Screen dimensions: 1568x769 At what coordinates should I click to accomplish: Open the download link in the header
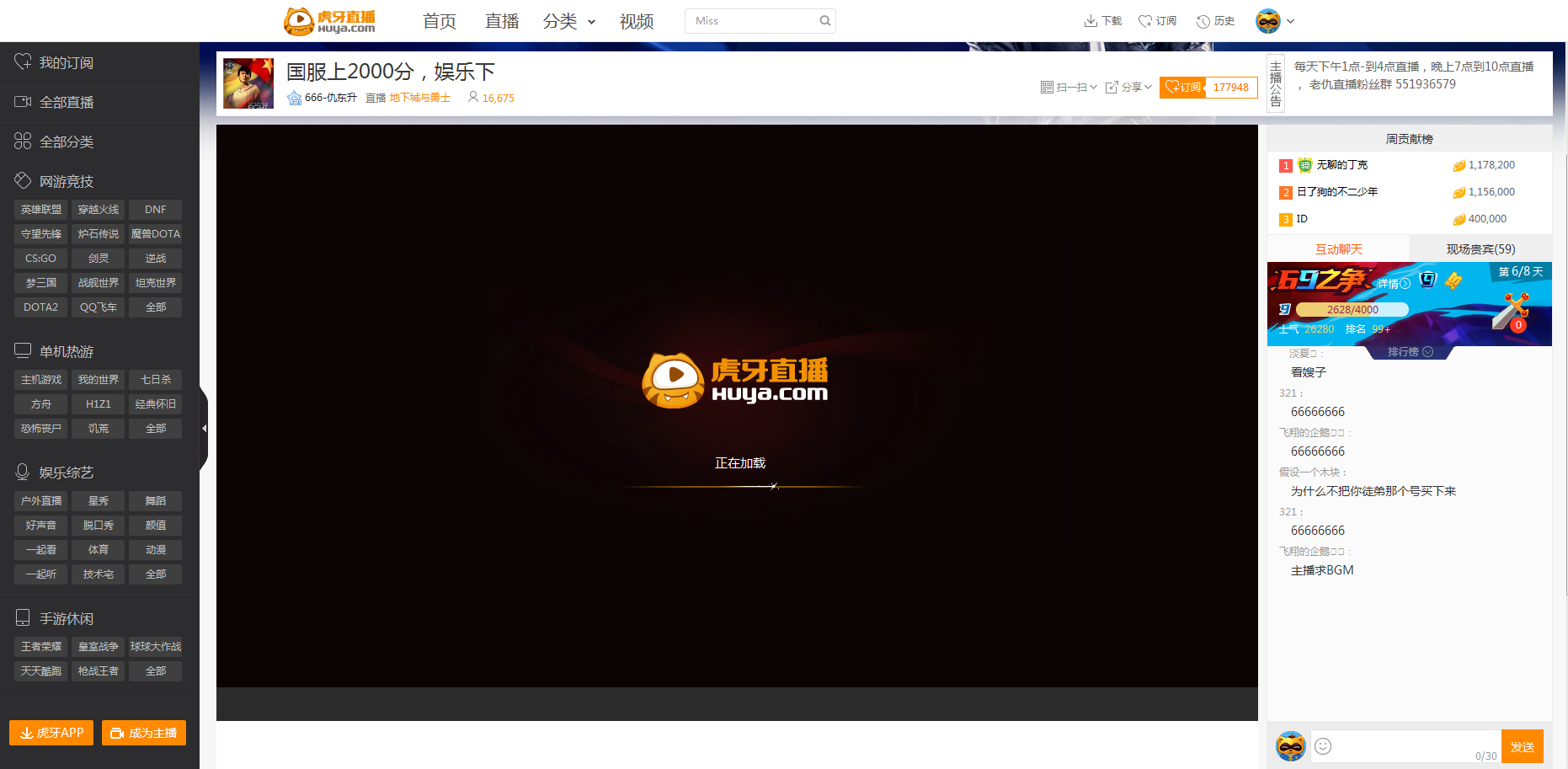(1103, 21)
